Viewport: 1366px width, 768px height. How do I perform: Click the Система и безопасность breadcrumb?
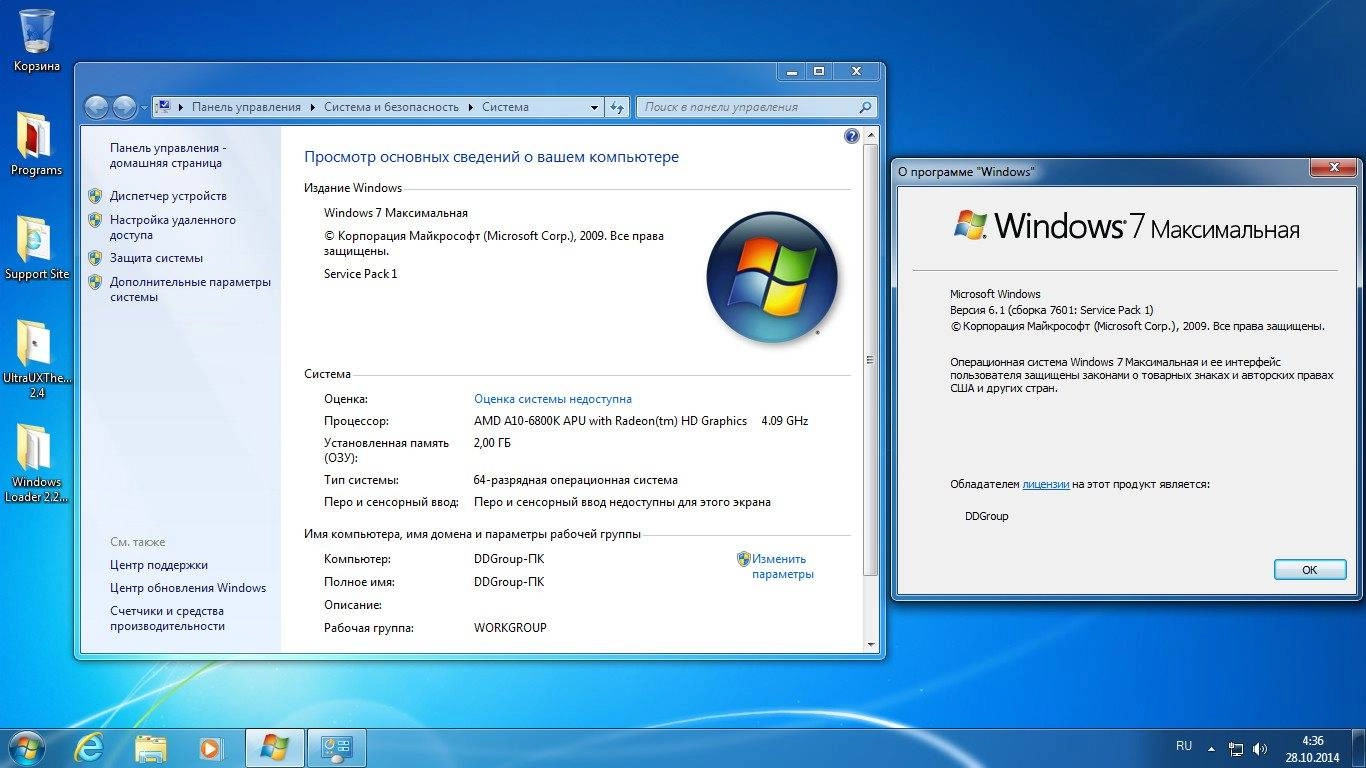[391, 107]
